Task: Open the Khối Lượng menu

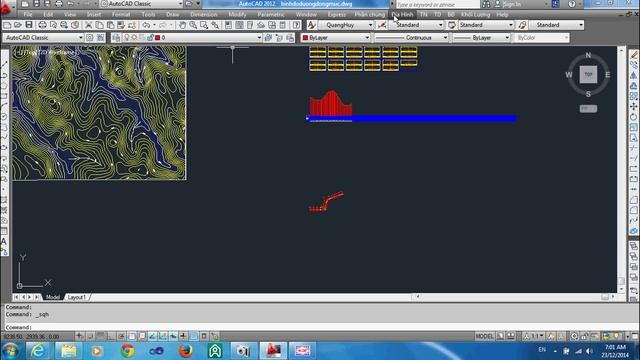Action: point(475,15)
